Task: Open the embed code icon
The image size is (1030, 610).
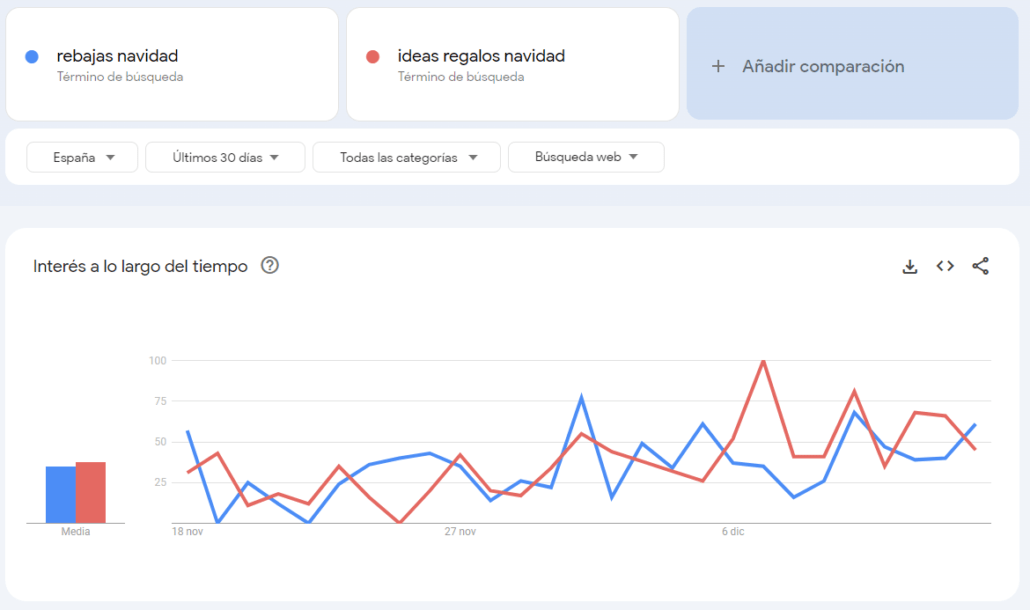Action: (945, 266)
